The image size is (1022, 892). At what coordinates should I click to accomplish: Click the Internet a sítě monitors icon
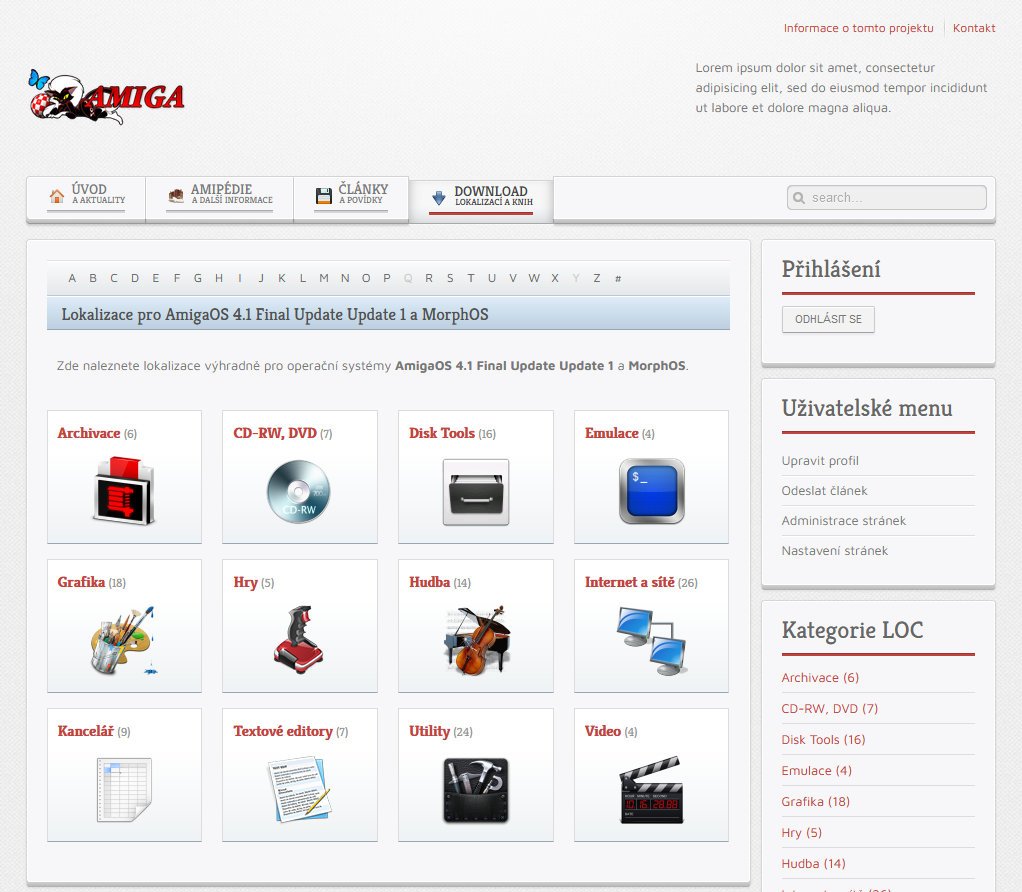[x=651, y=639]
